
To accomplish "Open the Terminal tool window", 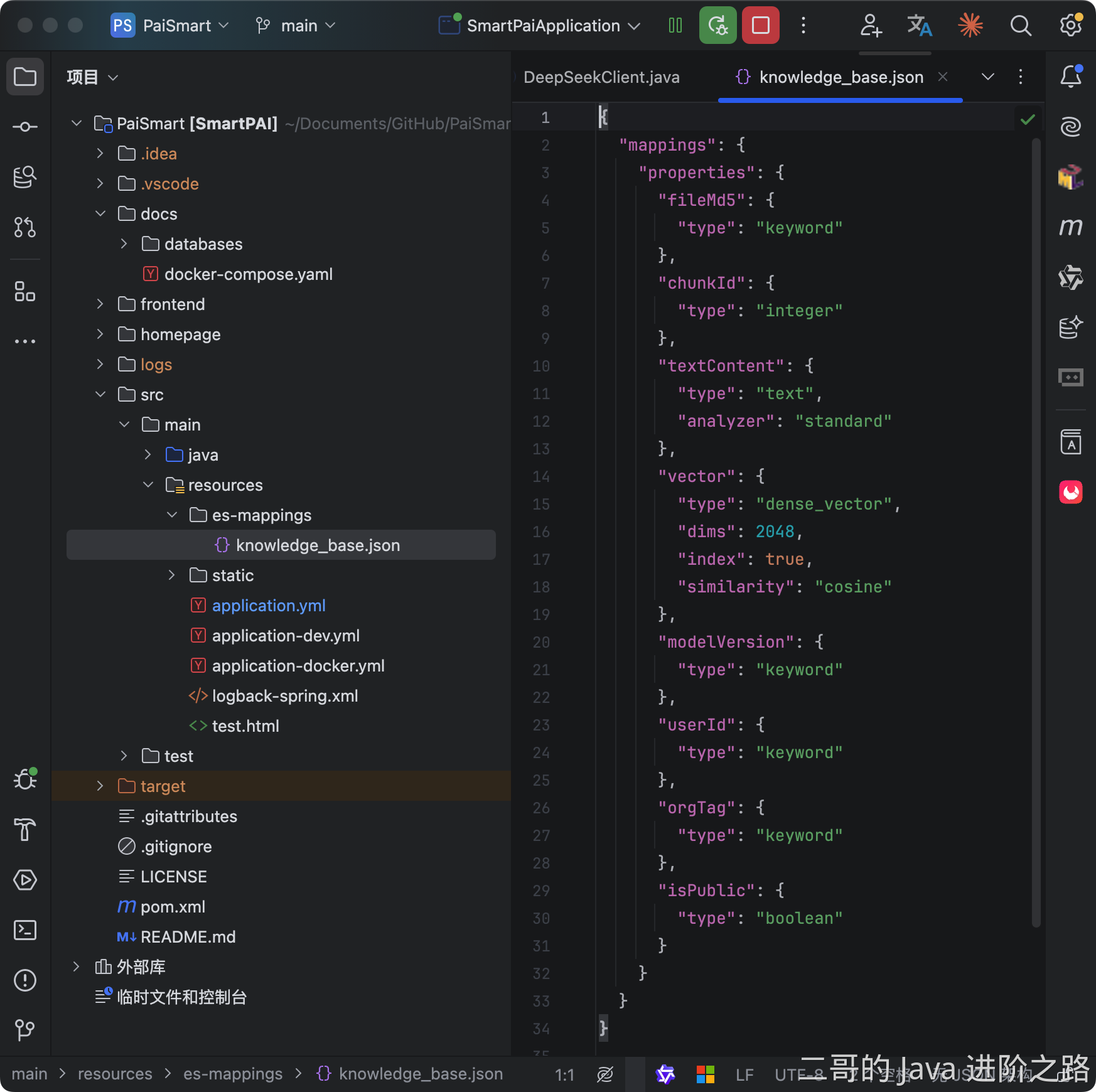I will pos(25,930).
